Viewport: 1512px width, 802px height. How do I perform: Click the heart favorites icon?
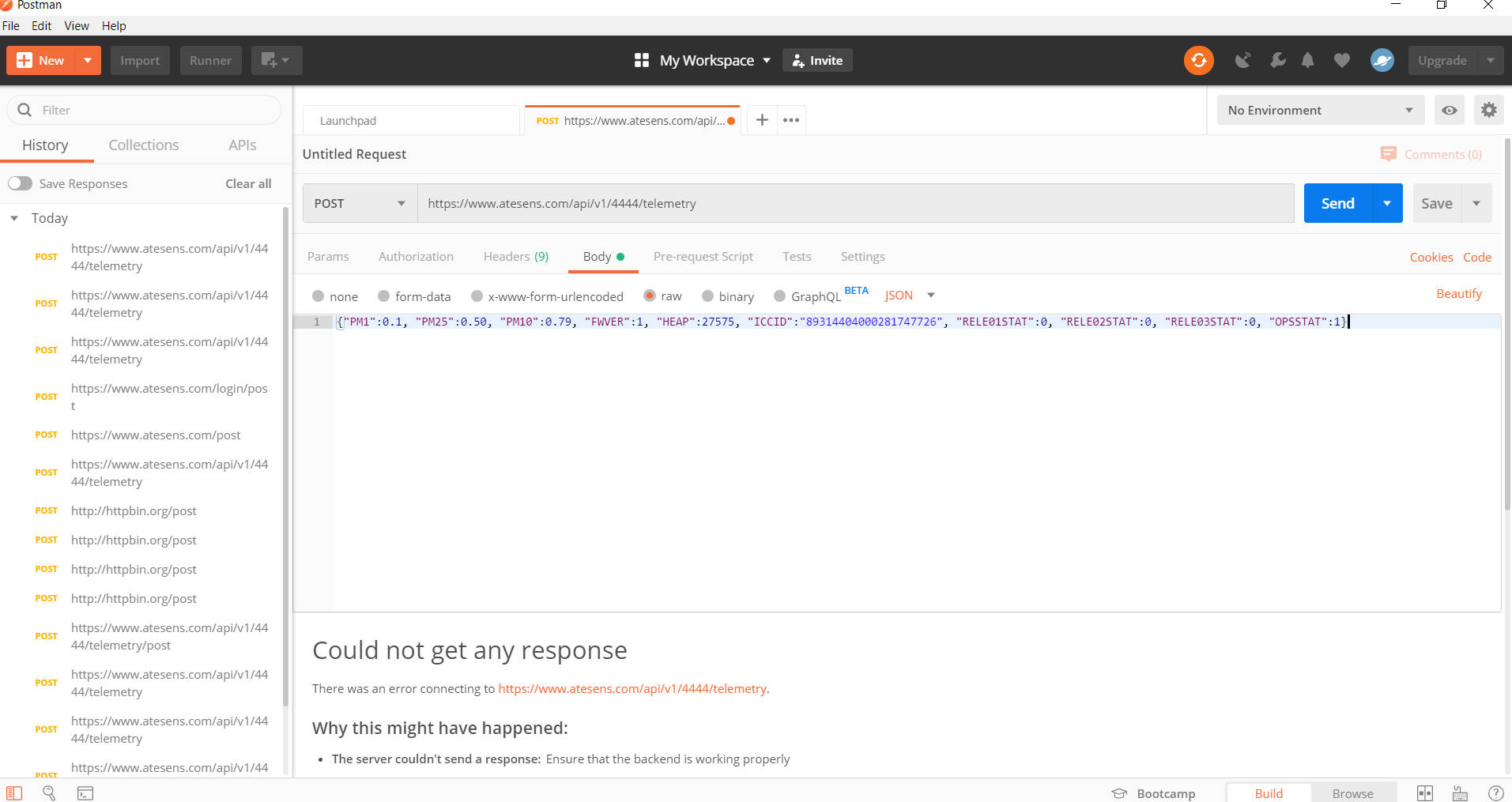[1341, 60]
